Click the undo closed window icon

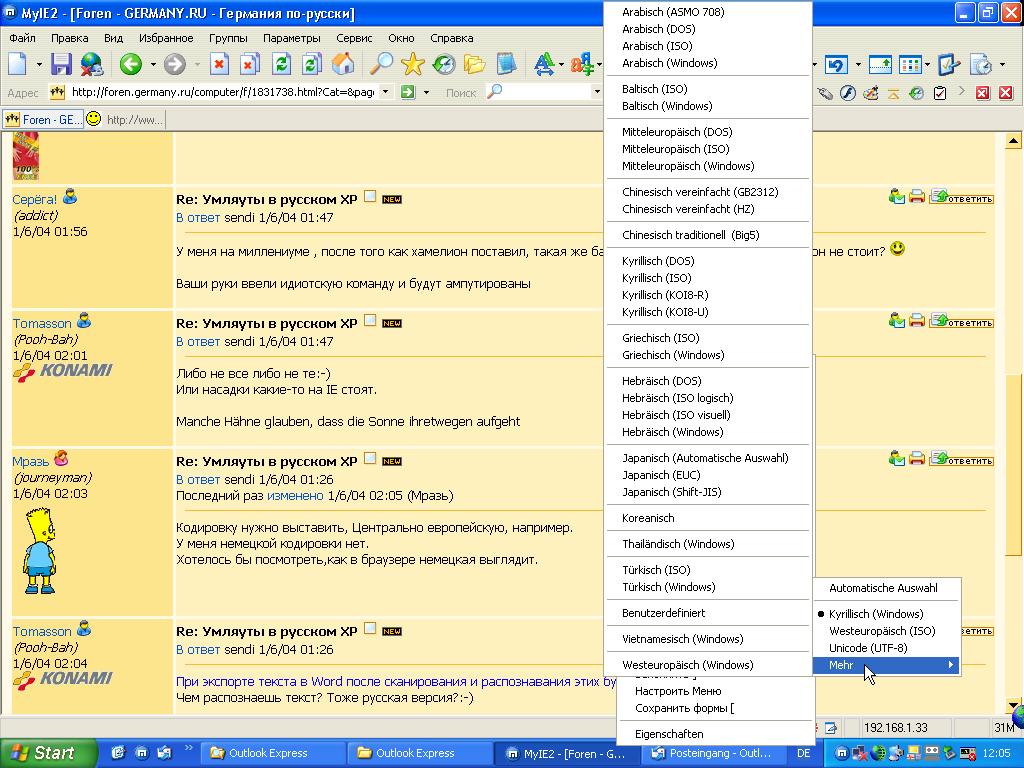coord(836,64)
